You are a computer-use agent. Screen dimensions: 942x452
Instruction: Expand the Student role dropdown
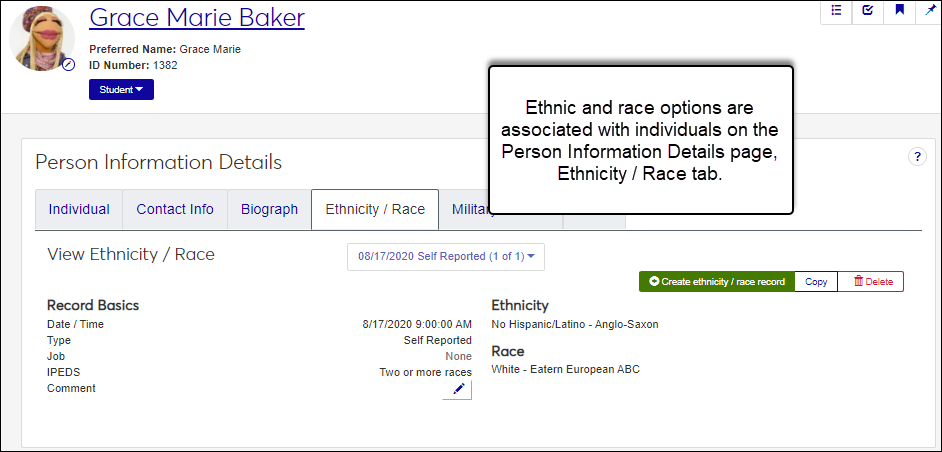(121, 90)
